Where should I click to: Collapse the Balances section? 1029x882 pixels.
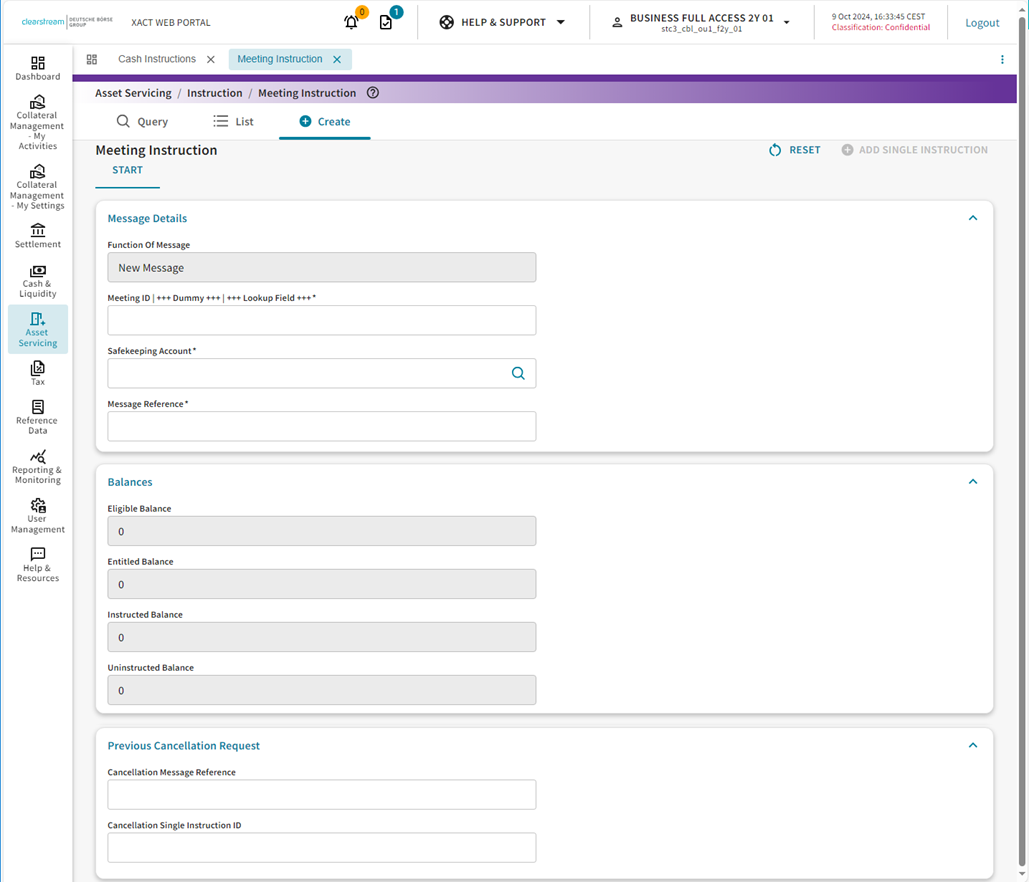tap(972, 481)
